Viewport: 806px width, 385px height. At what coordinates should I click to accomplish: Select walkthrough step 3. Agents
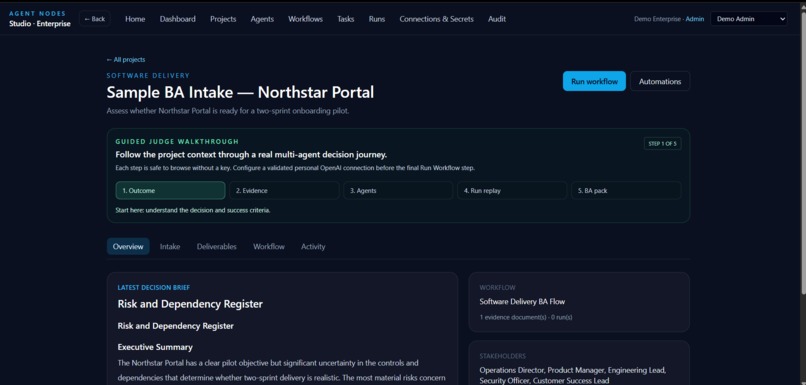pos(398,190)
